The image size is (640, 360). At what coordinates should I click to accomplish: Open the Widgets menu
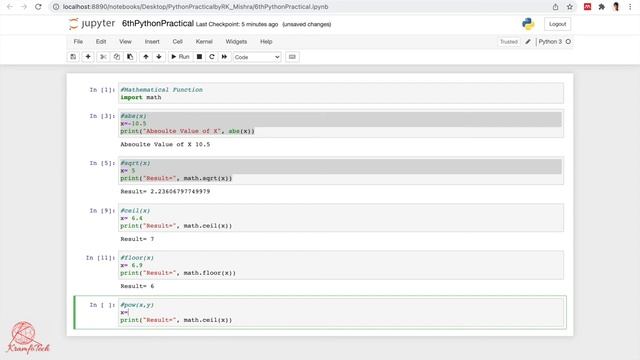pyautogui.click(x=236, y=42)
